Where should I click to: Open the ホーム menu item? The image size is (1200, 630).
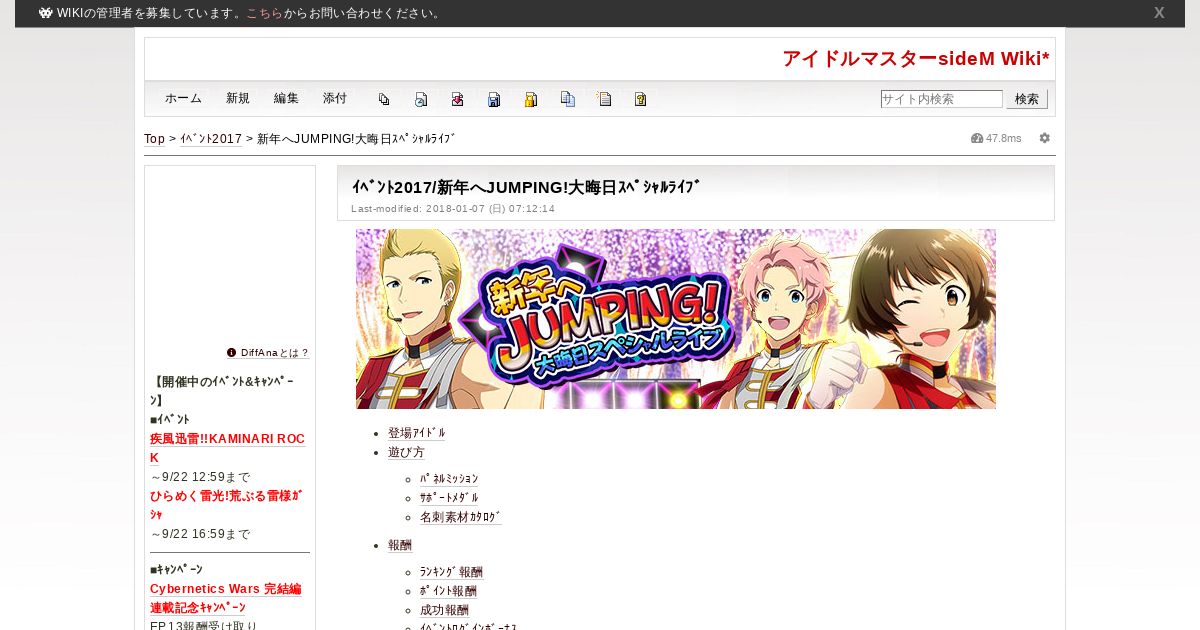coord(183,98)
